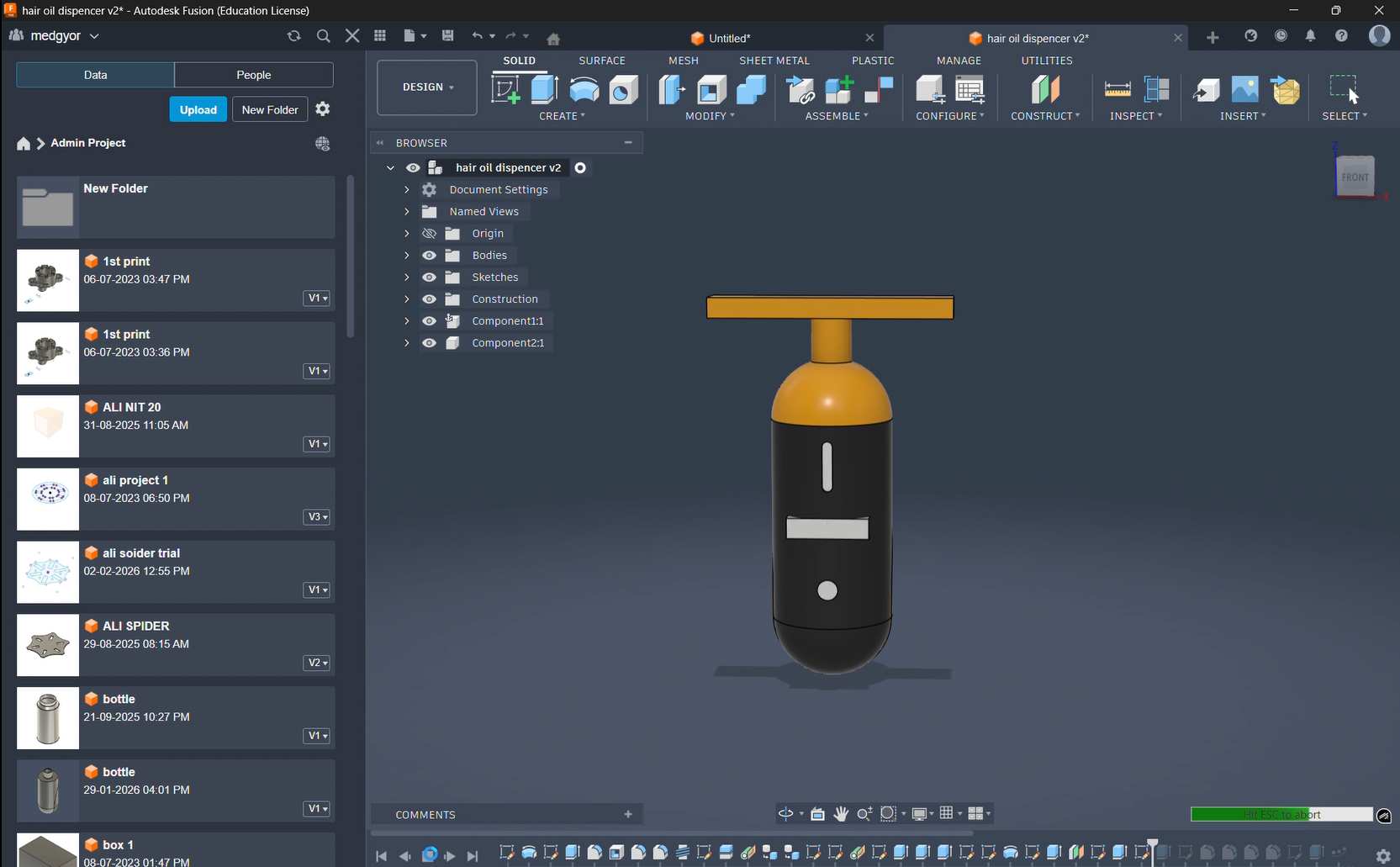Screen dimensions: 1400x867
Task: Click the Measure tool in Inspect
Action: [x=1117, y=89]
